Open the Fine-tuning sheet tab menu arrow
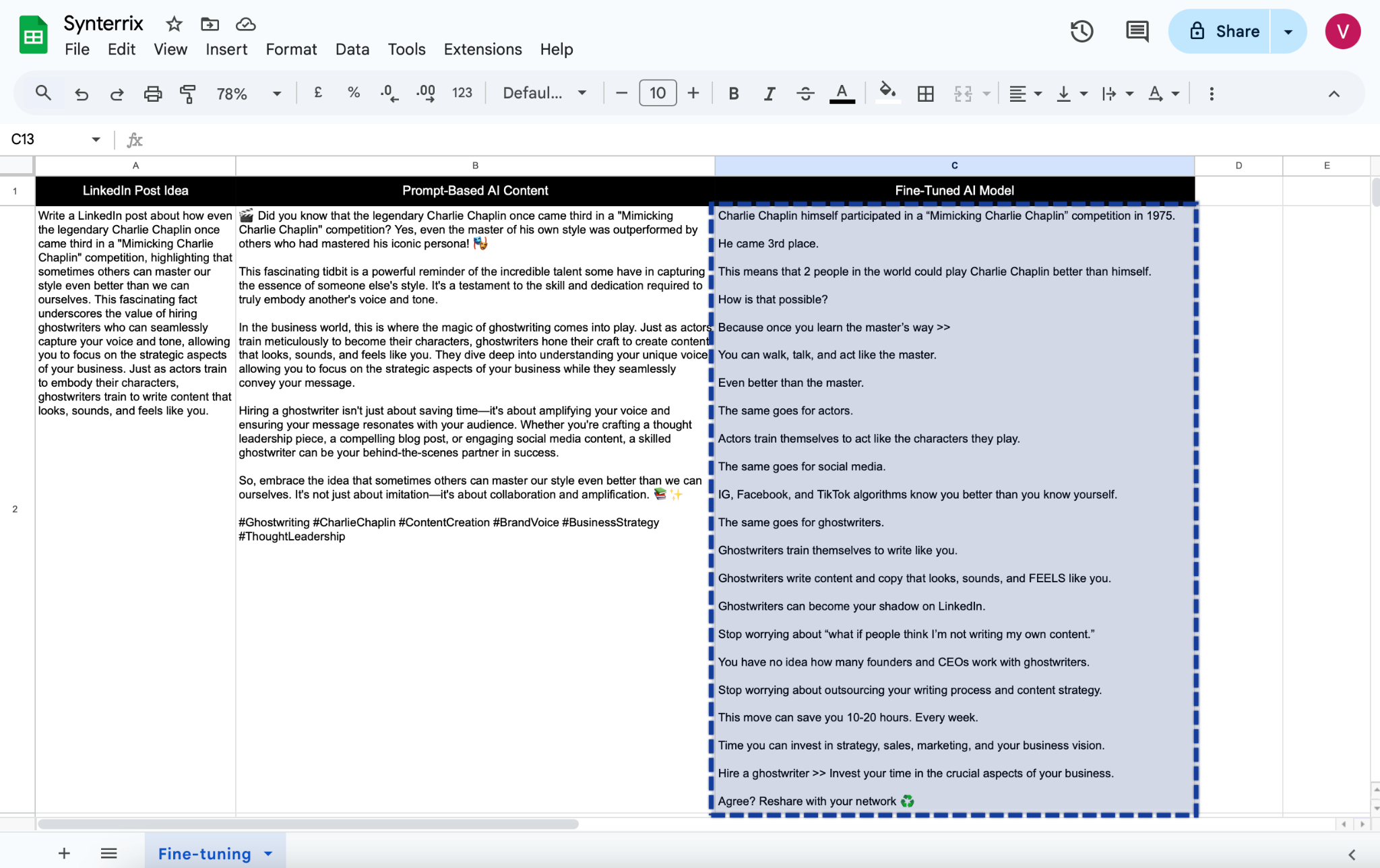This screenshot has width=1380, height=868. [268, 853]
